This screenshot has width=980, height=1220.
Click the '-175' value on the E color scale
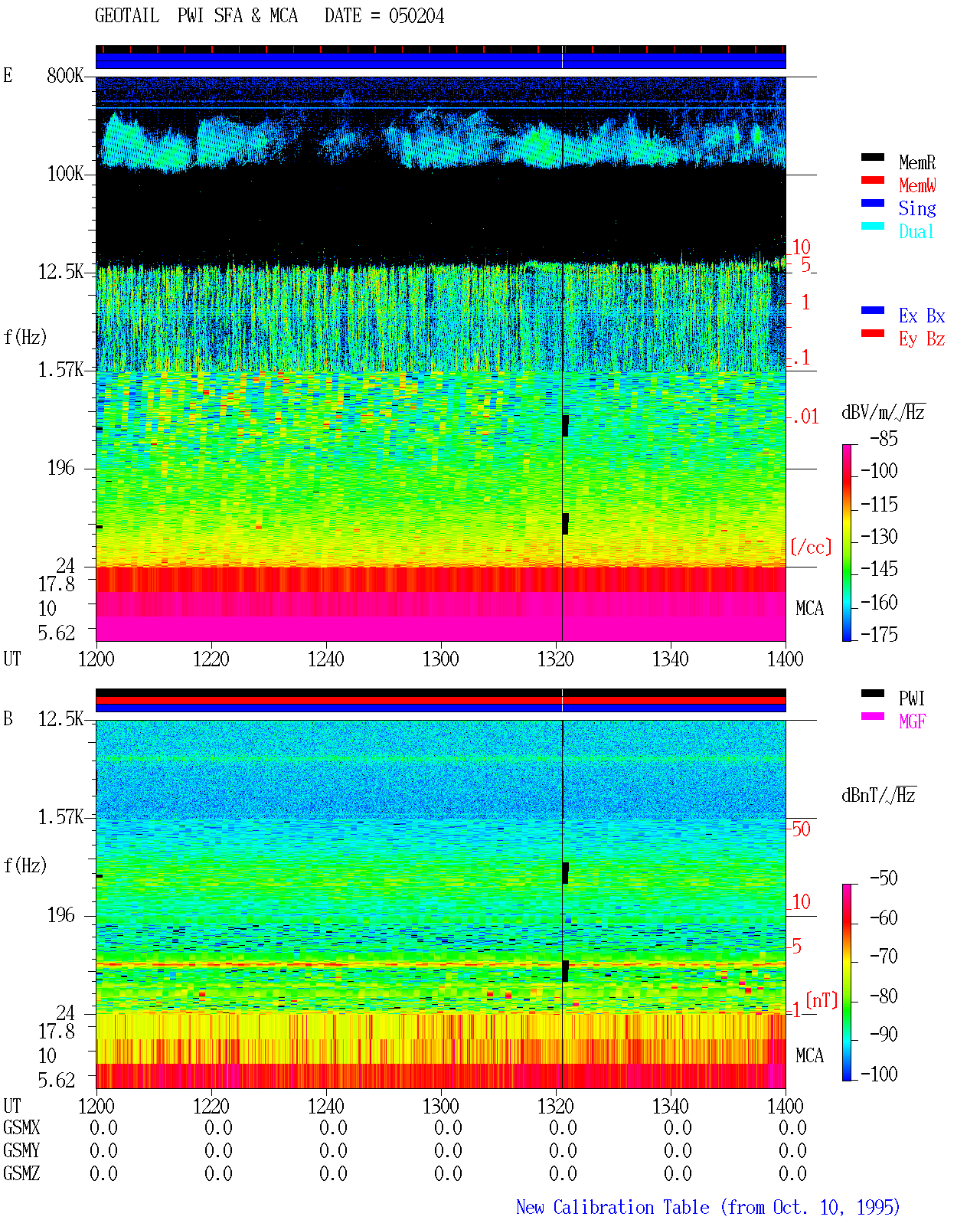(x=879, y=635)
